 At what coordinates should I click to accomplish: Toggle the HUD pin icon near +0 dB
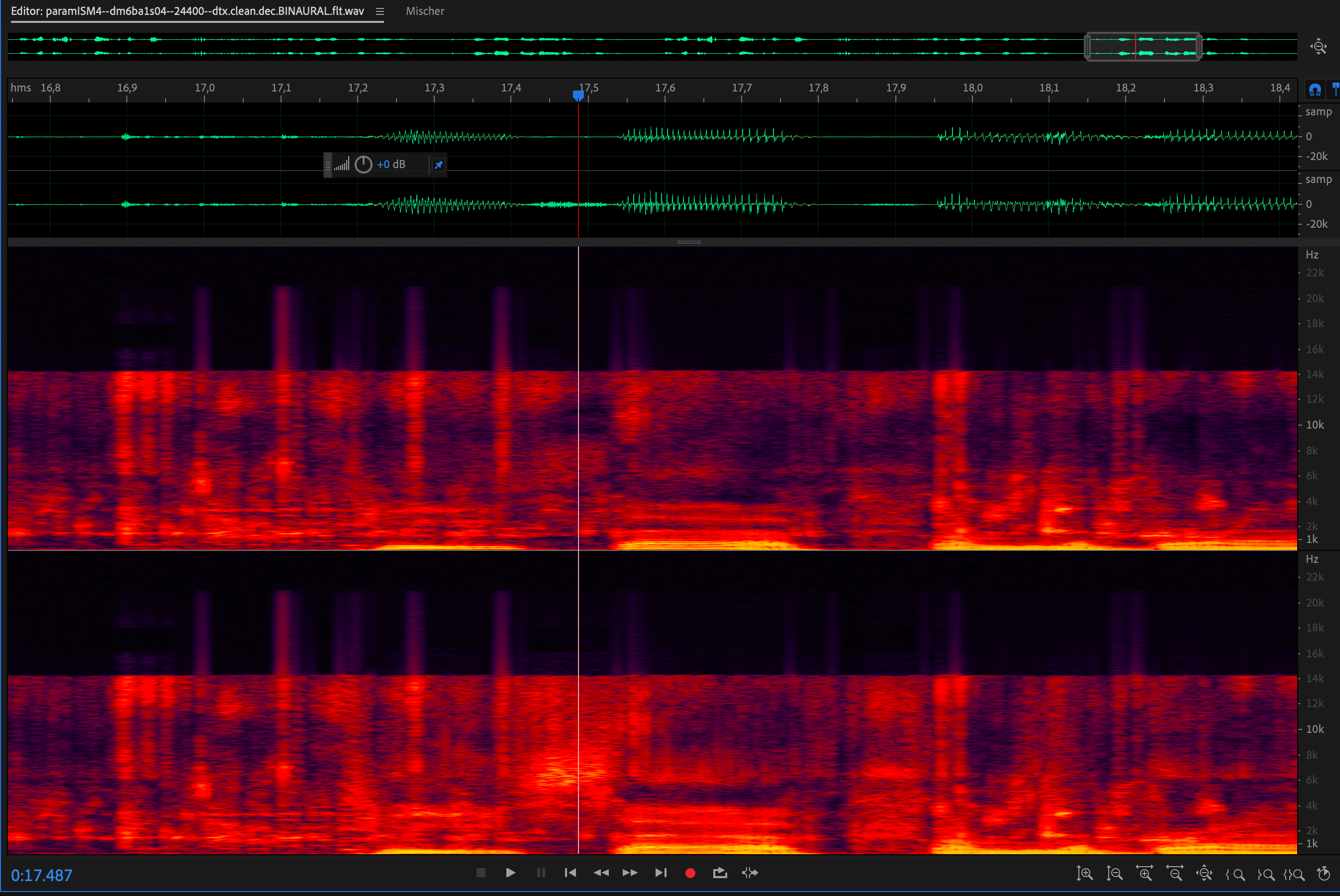coord(439,165)
